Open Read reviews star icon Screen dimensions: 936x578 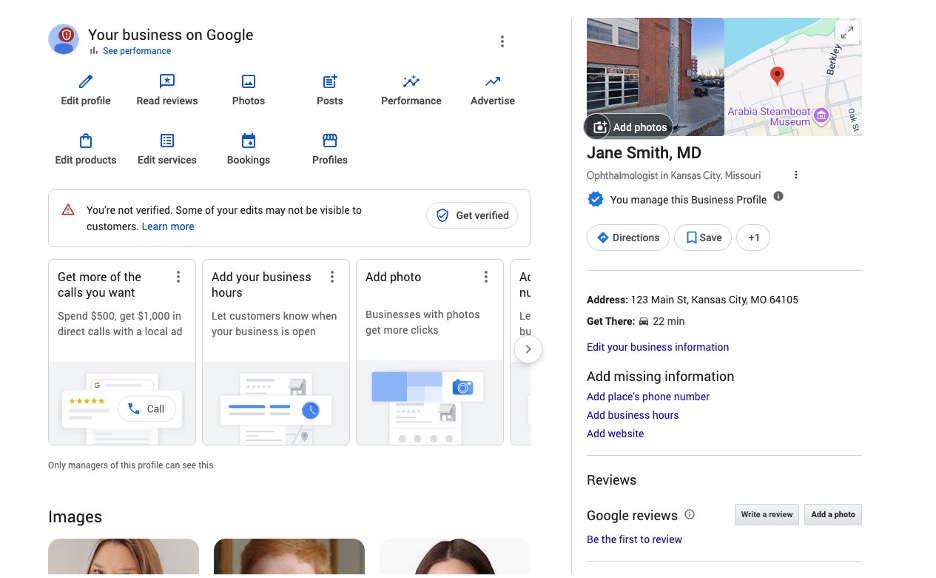pyautogui.click(x=167, y=81)
